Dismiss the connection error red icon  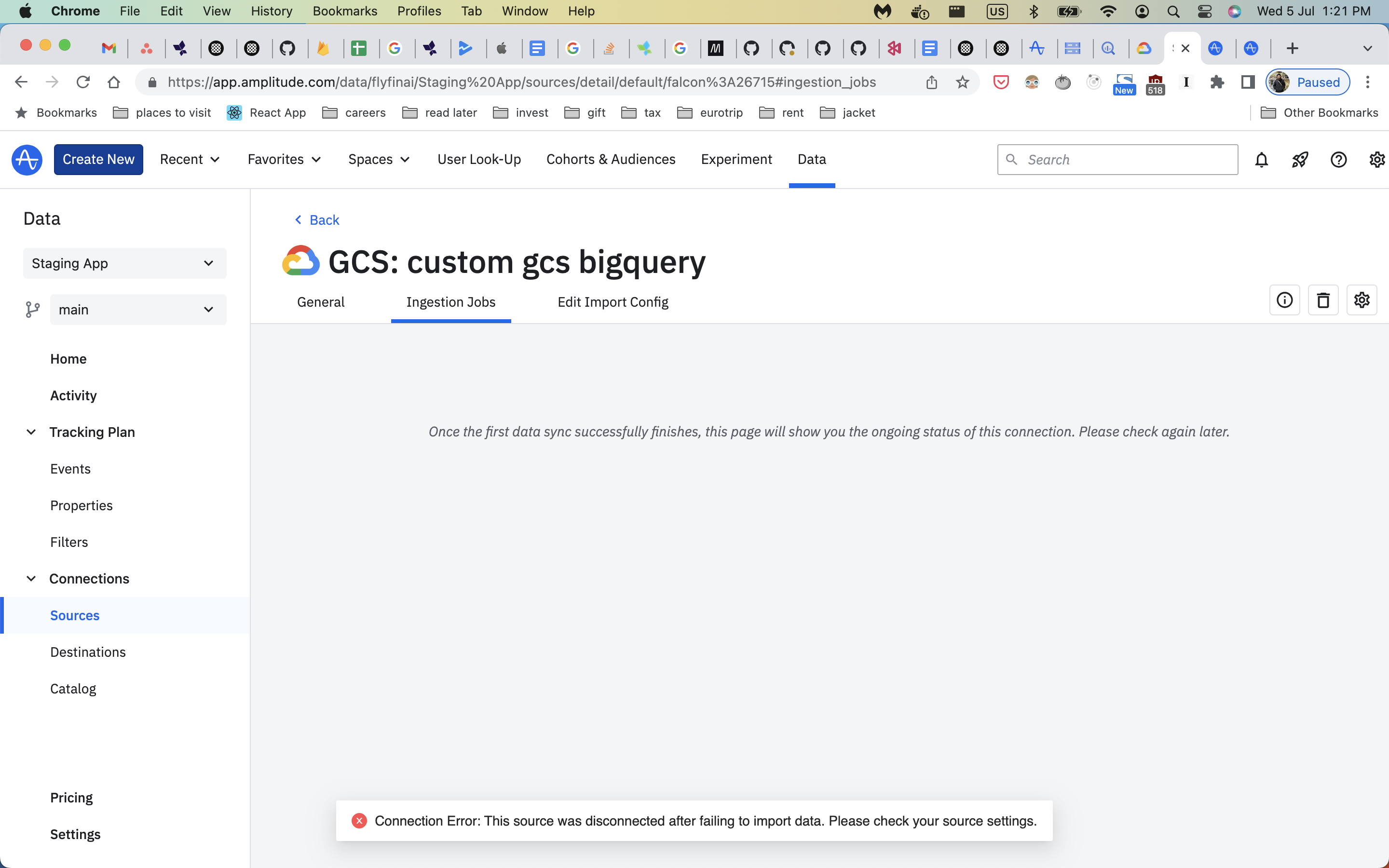[x=359, y=821]
